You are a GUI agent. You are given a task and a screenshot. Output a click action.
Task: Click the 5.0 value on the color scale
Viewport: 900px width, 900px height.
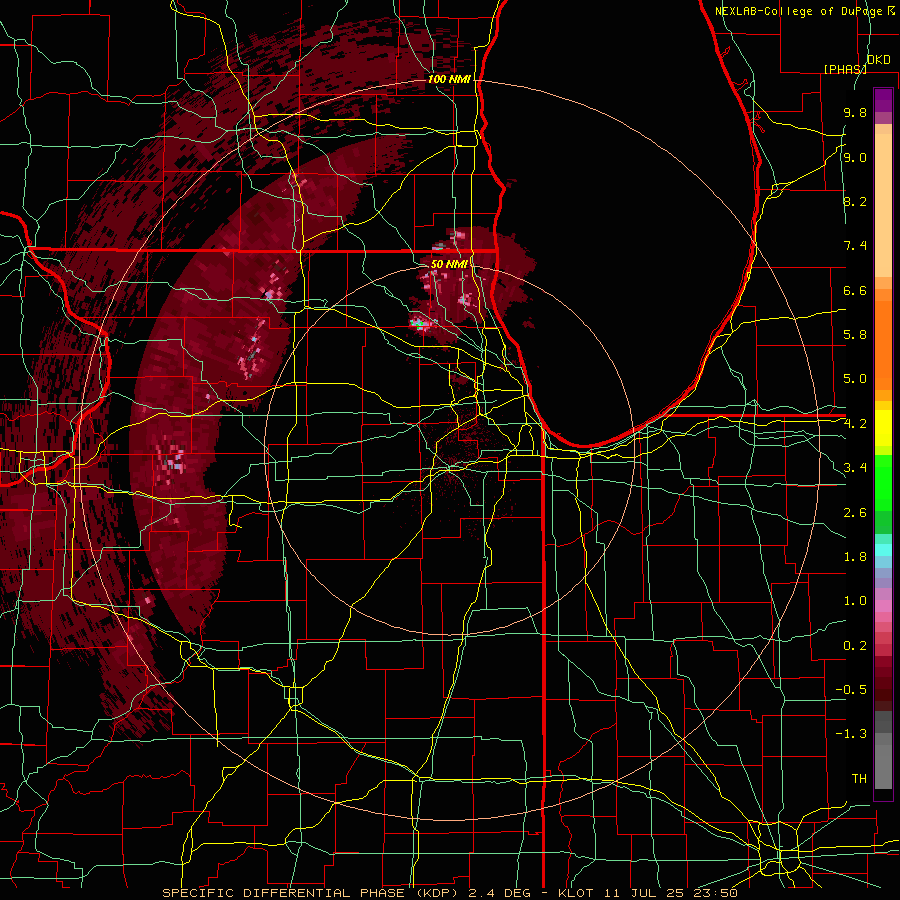pyautogui.click(x=855, y=379)
